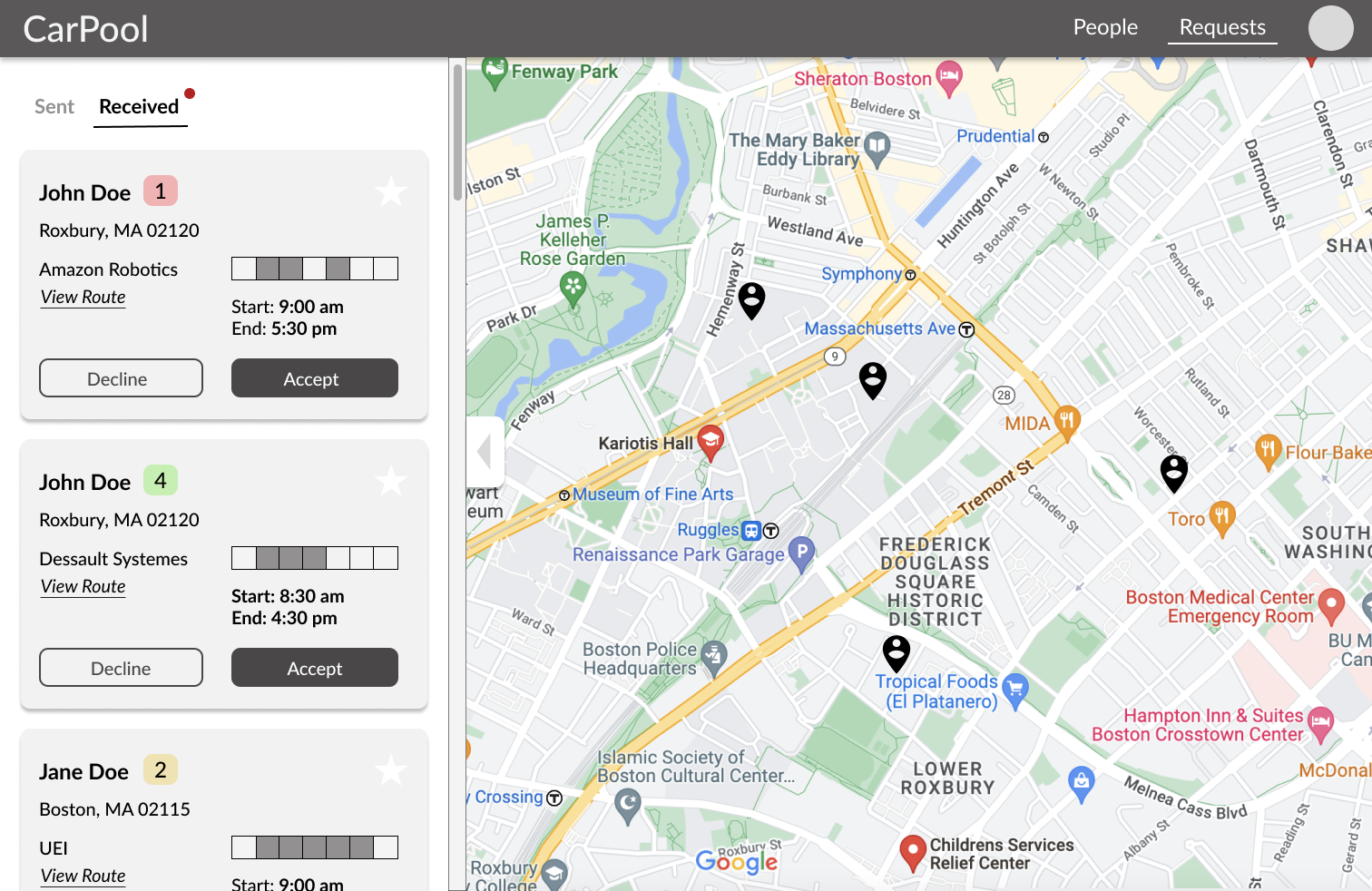View Route for Dessault Systemes request
Image resolution: width=1372 pixels, height=891 pixels.
click(83, 587)
